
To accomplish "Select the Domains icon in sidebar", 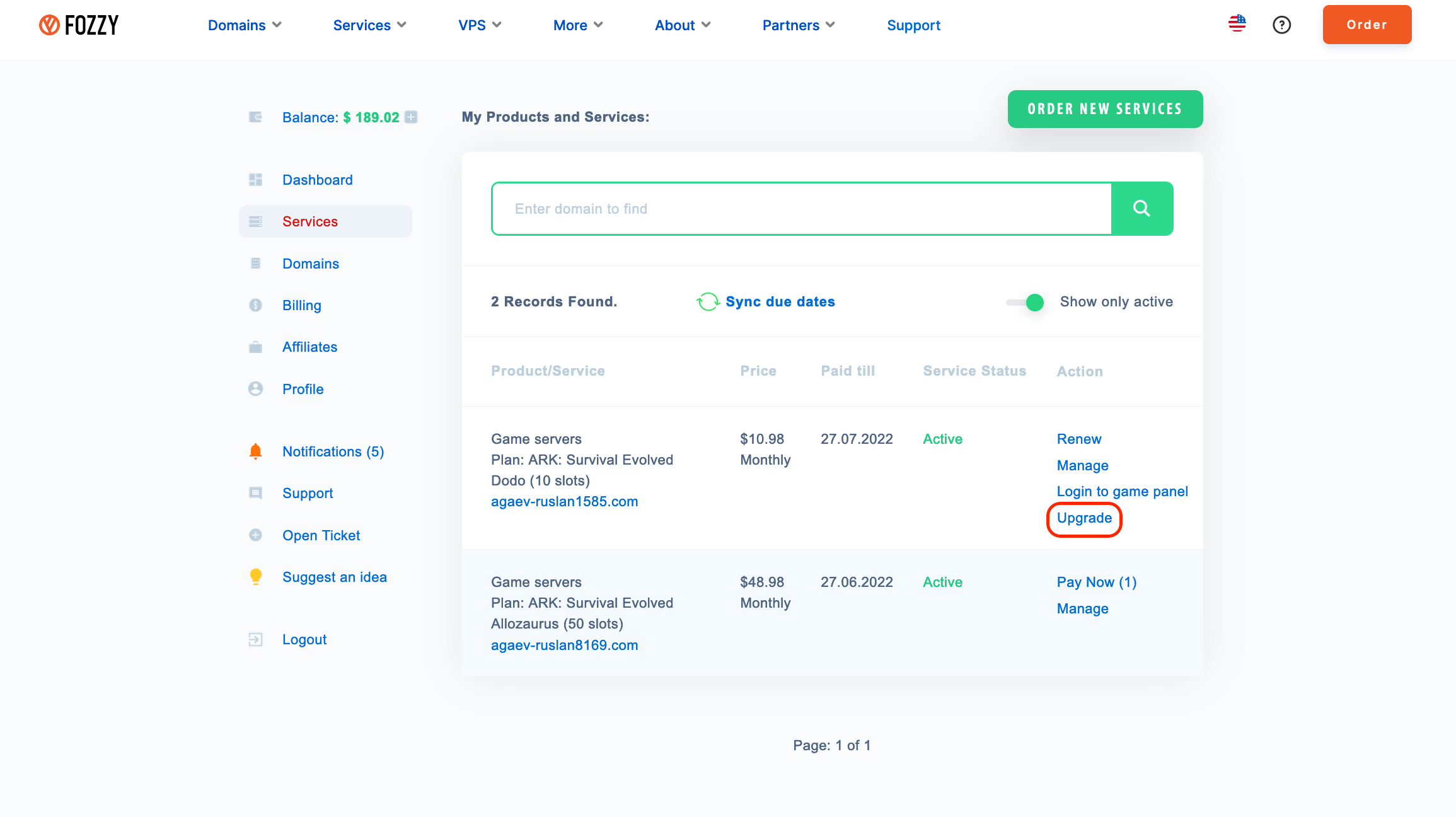I will (255, 264).
